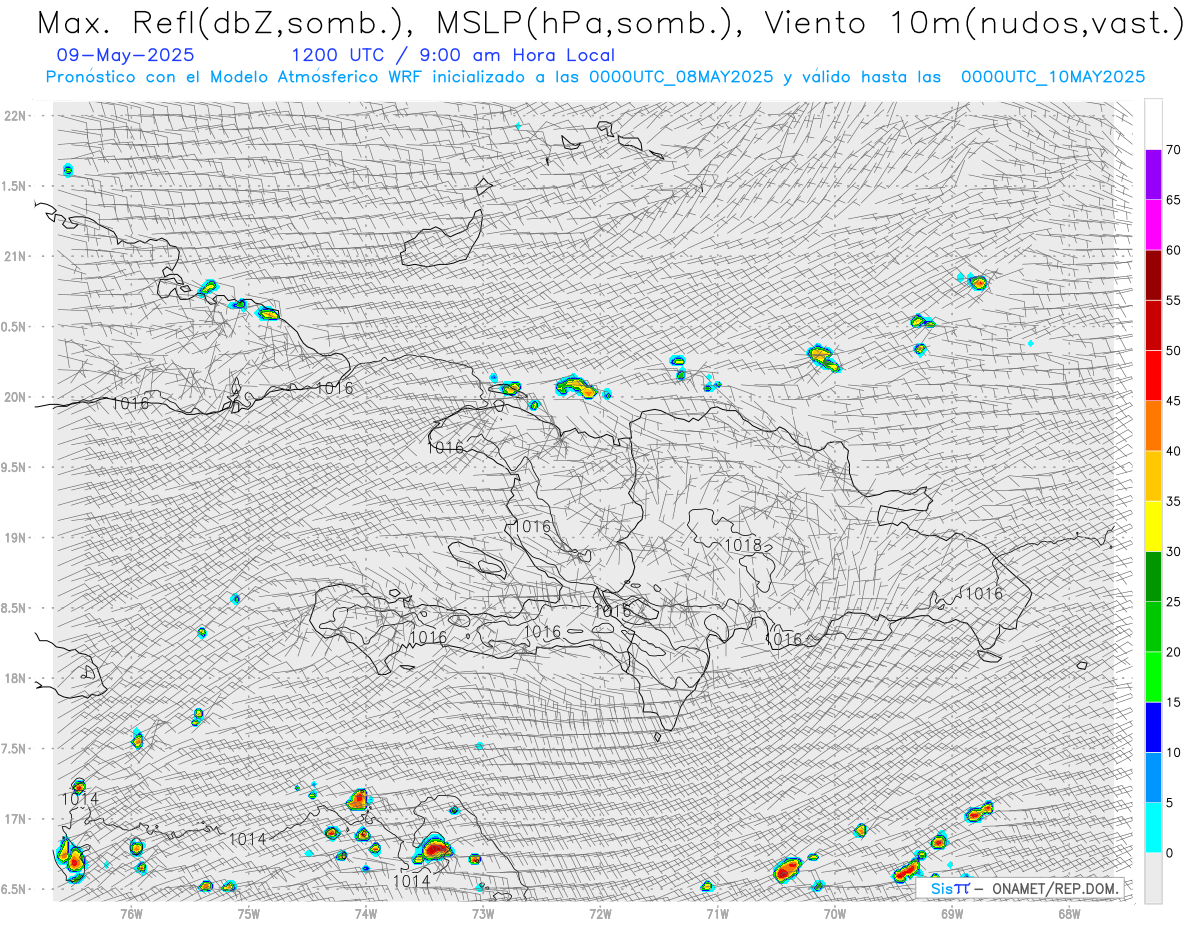Viewport: 1200px width, 927px height.
Task: Click the colorbar value '40'
Action: (x=1174, y=451)
